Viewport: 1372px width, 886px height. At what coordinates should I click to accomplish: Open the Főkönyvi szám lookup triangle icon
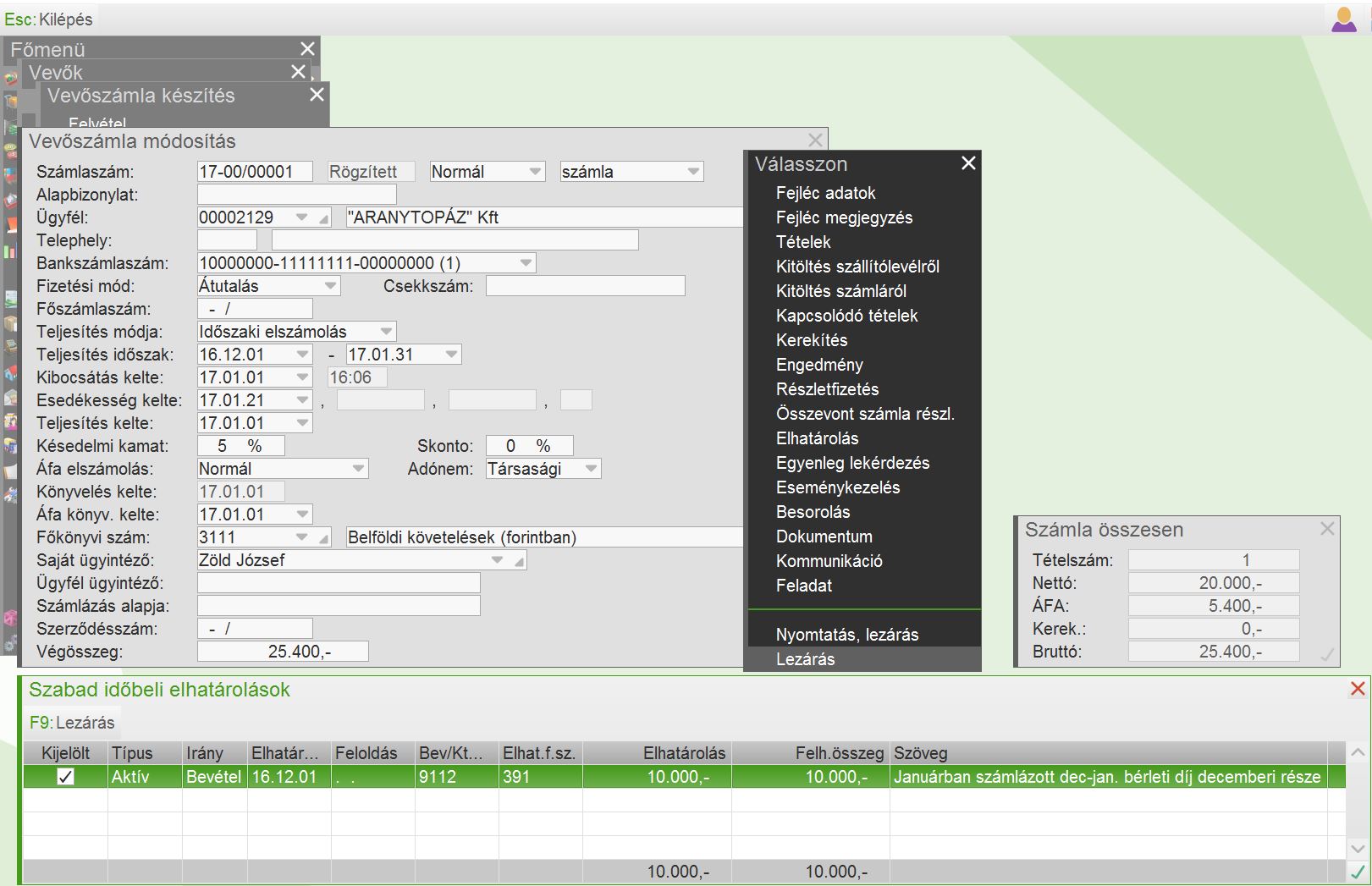[x=324, y=538]
